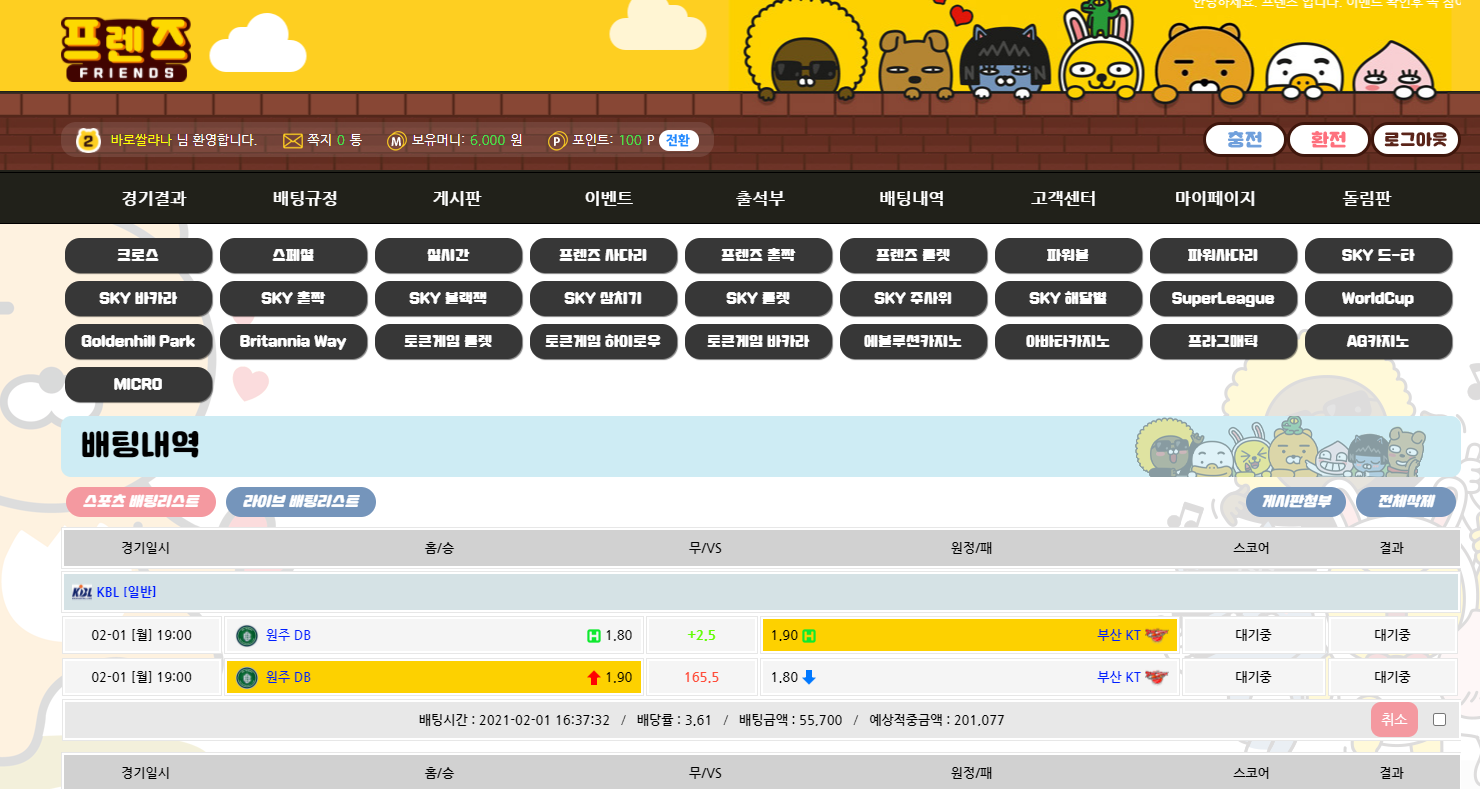Open the 마이페이지 menu
Screen dimensions: 1480x789
(1215, 198)
